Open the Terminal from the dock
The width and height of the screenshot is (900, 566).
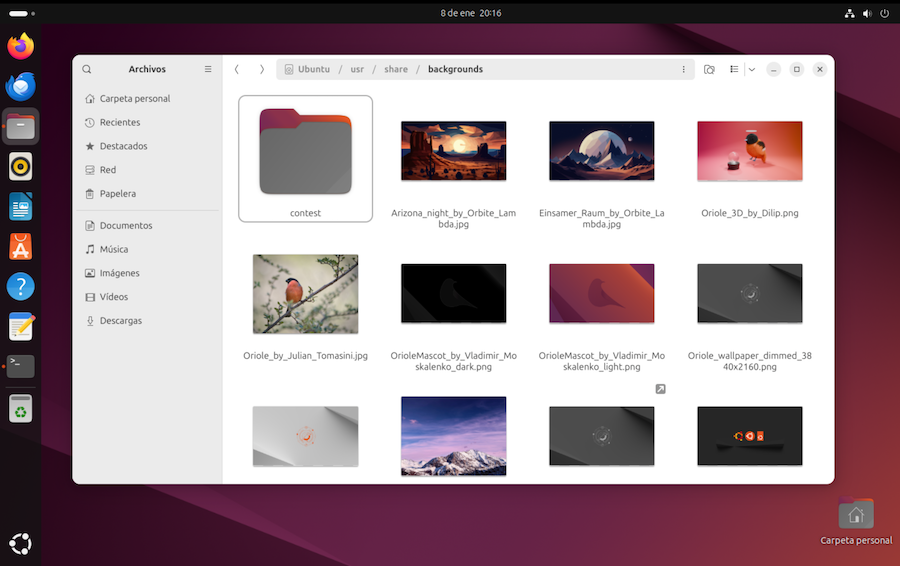point(20,366)
